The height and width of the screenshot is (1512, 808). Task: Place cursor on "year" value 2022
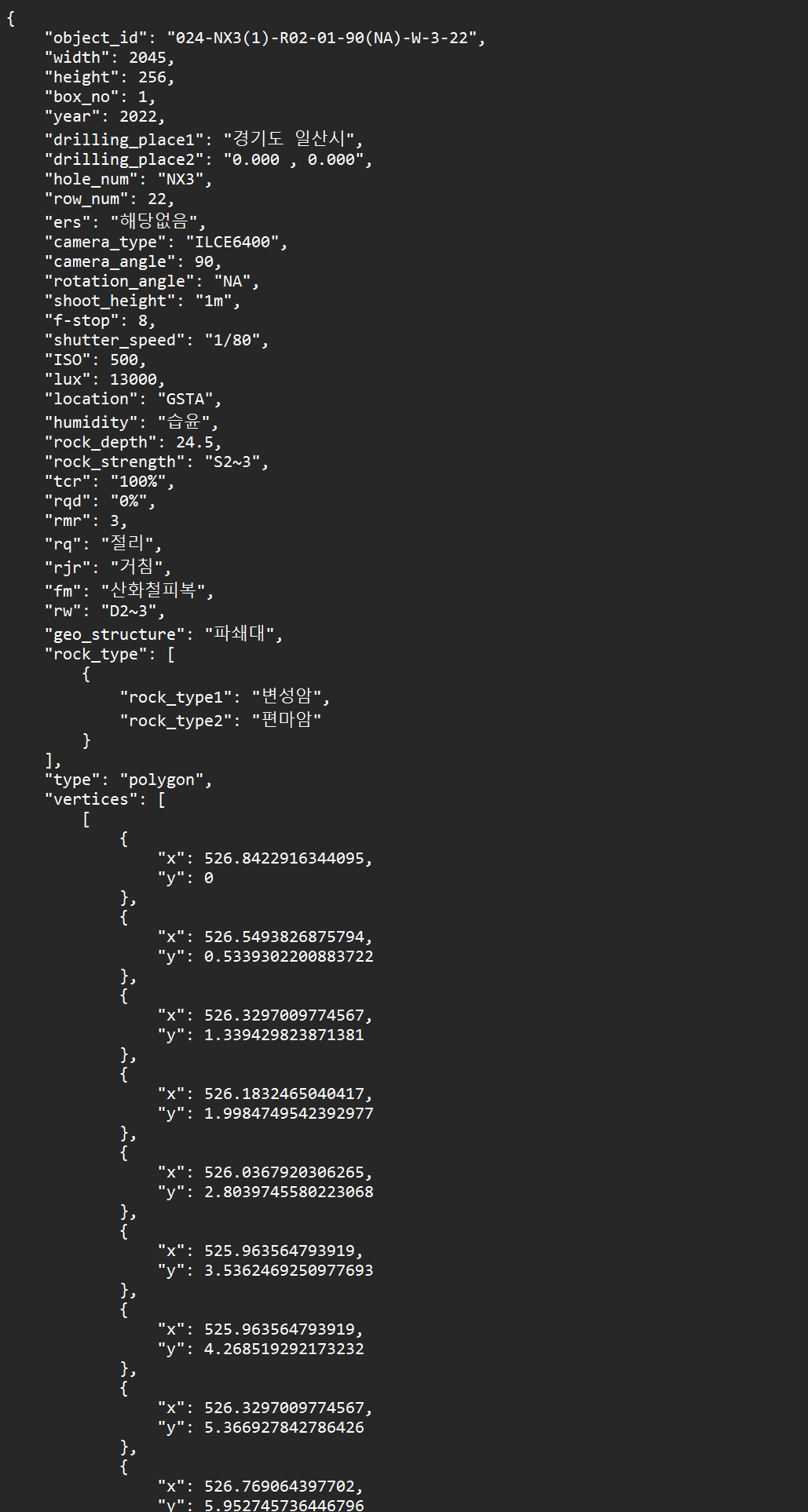coord(138,116)
